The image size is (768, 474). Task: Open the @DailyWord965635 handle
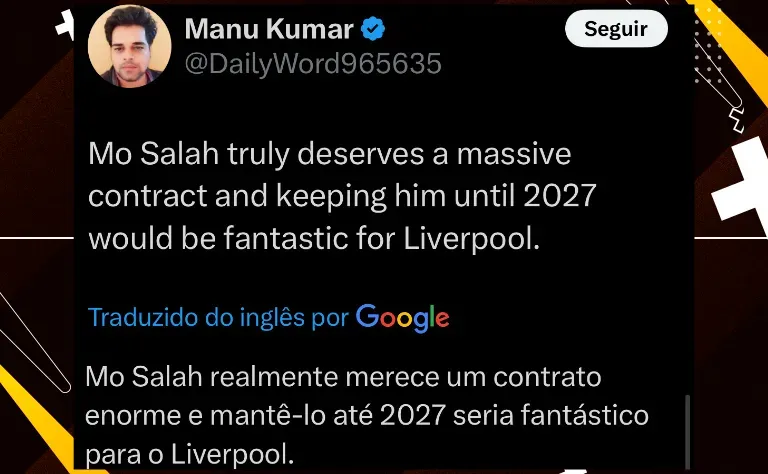(x=313, y=64)
